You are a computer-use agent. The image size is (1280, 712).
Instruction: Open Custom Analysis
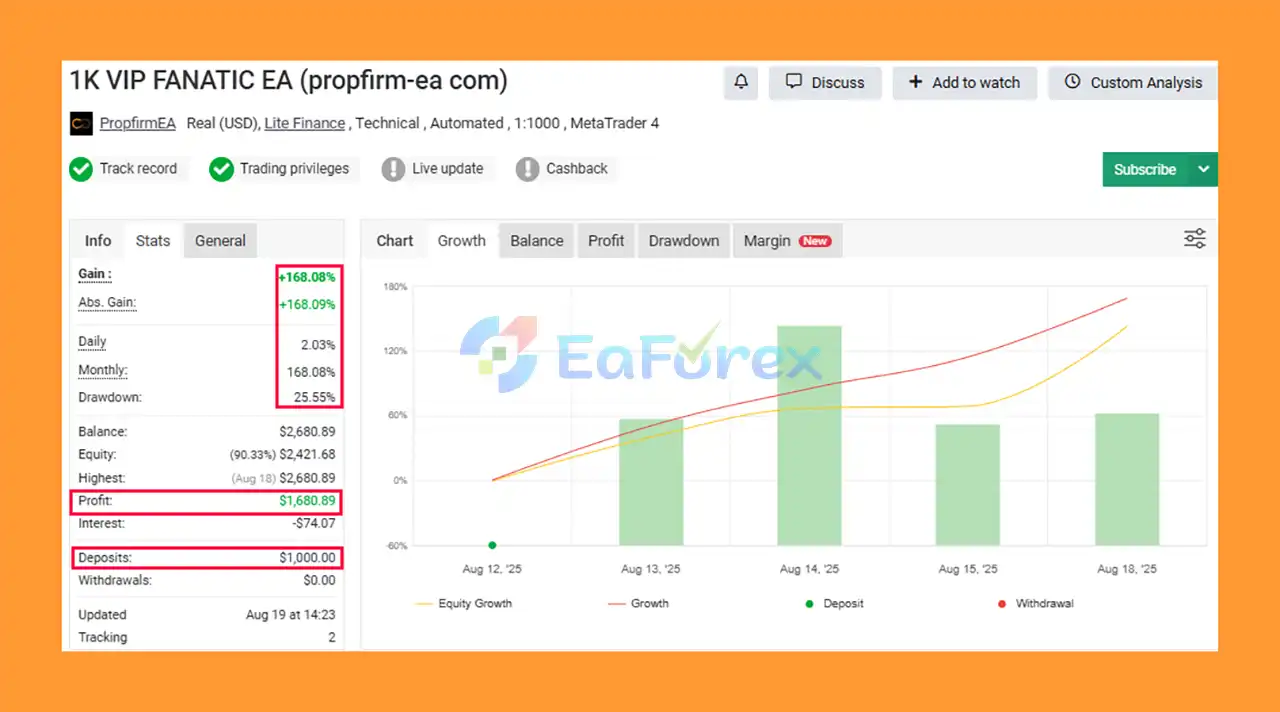[1133, 83]
